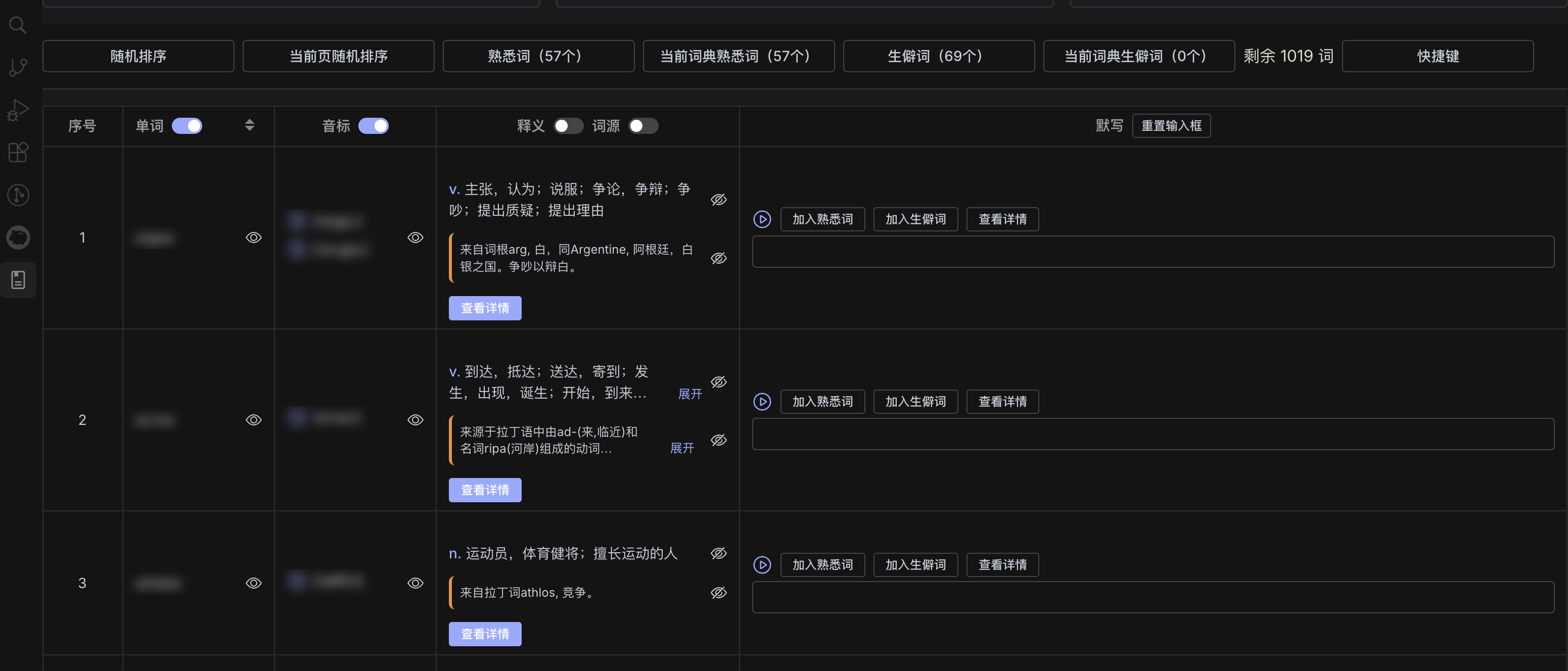Toggle the 音标 column switch
Screen dimensions: 1568x671
(x=373, y=126)
